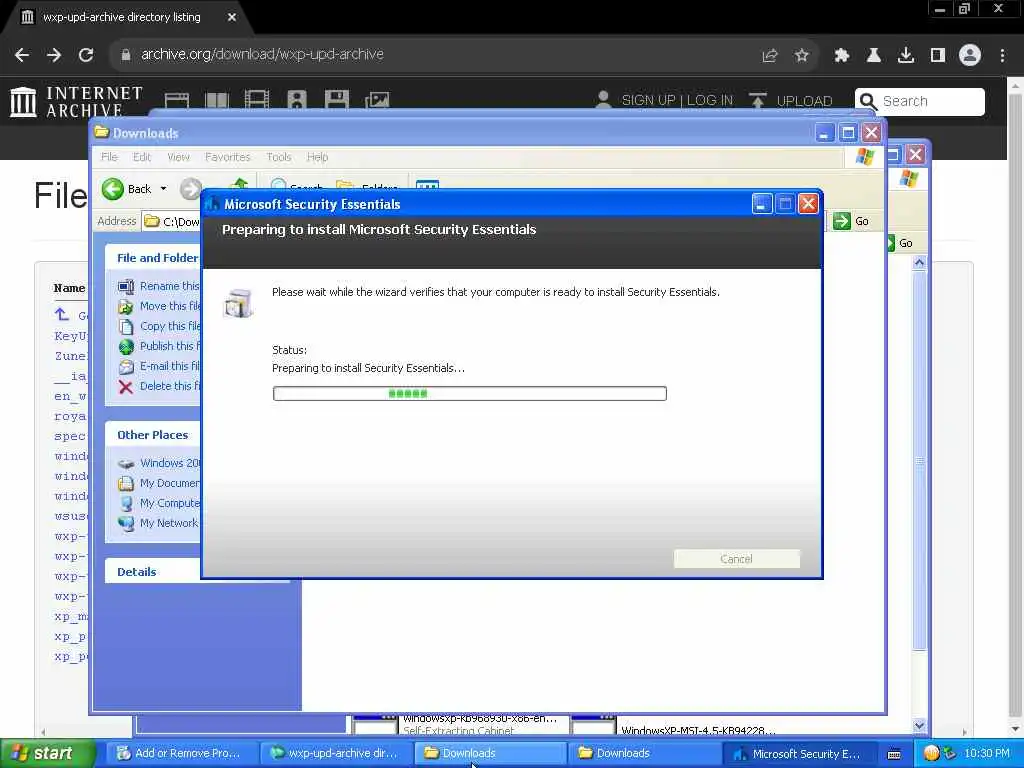Share this page icon in address bar
The height and width of the screenshot is (768, 1024).
770,56
